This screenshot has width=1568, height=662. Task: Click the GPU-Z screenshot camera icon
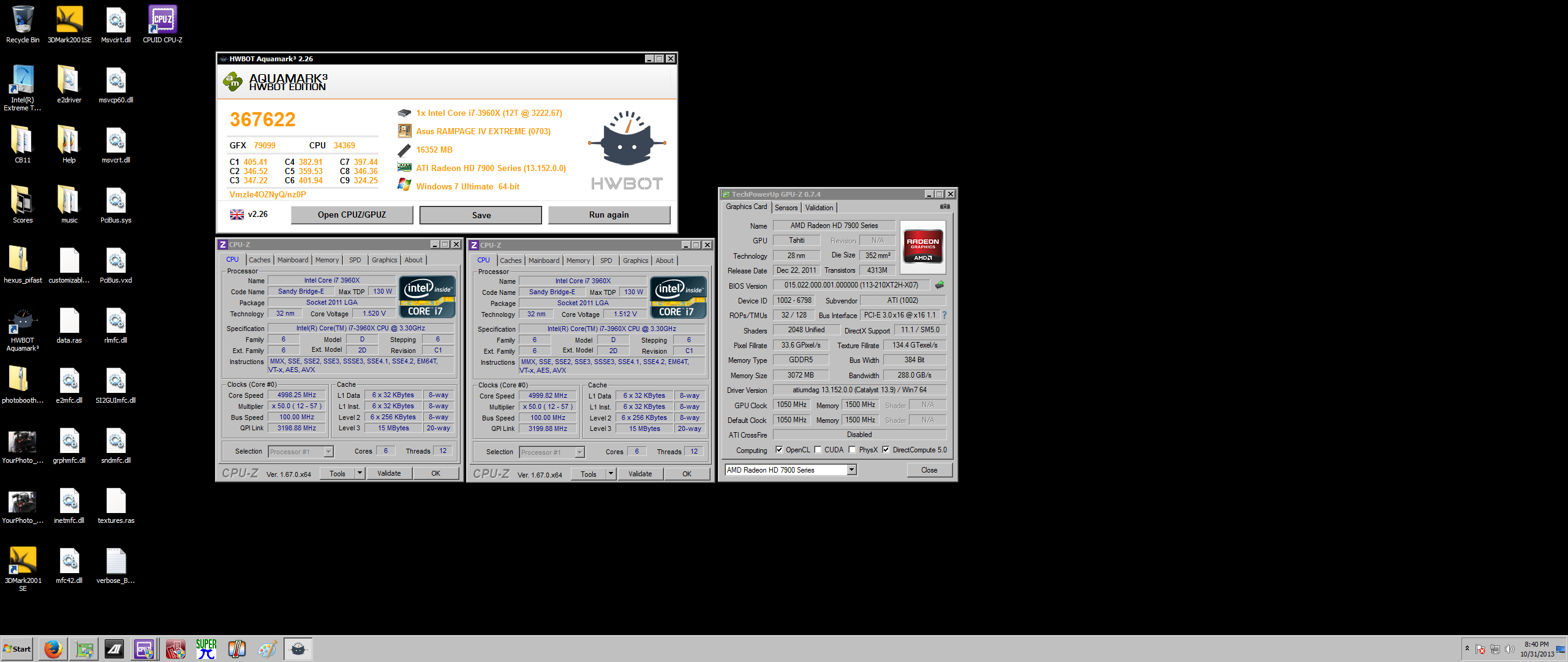point(945,207)
